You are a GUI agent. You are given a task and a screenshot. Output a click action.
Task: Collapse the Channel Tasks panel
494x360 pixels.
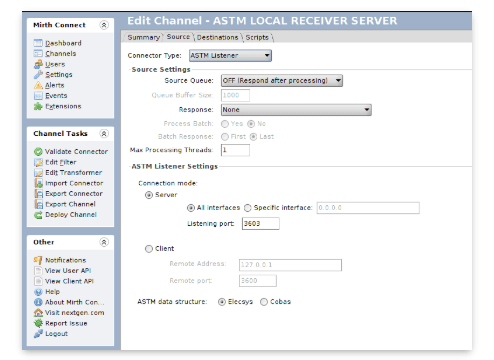(x=104, y=134)
